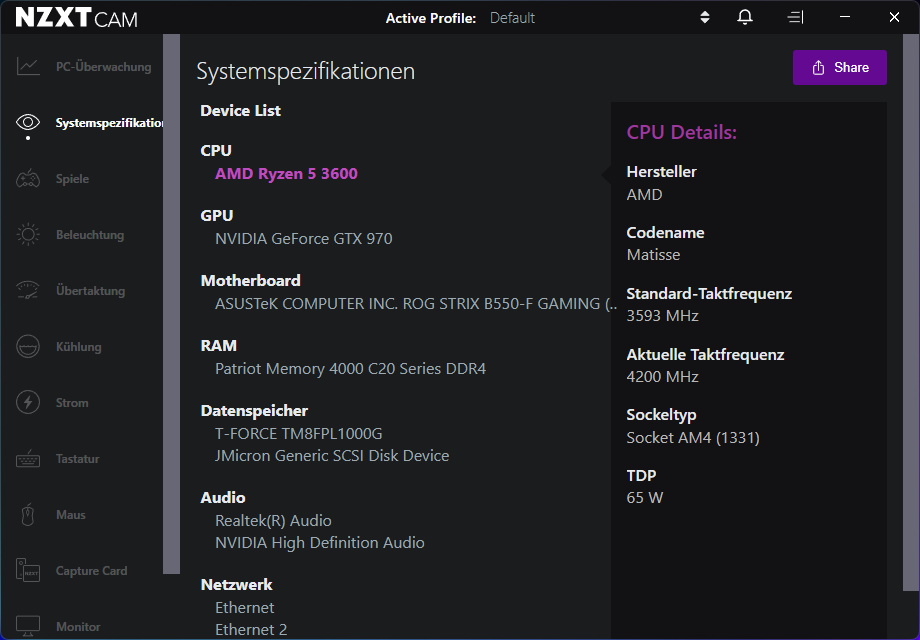Click the Monitor display icon
Image resolution: width=920 pixels, height=640 pixels.
tap(27, 626)
